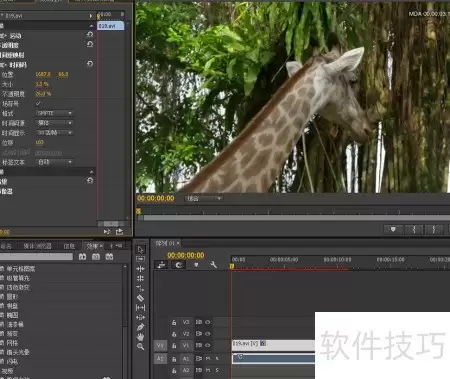
Task: Add a marker in program monitor
Action: [x=393, y=229]
